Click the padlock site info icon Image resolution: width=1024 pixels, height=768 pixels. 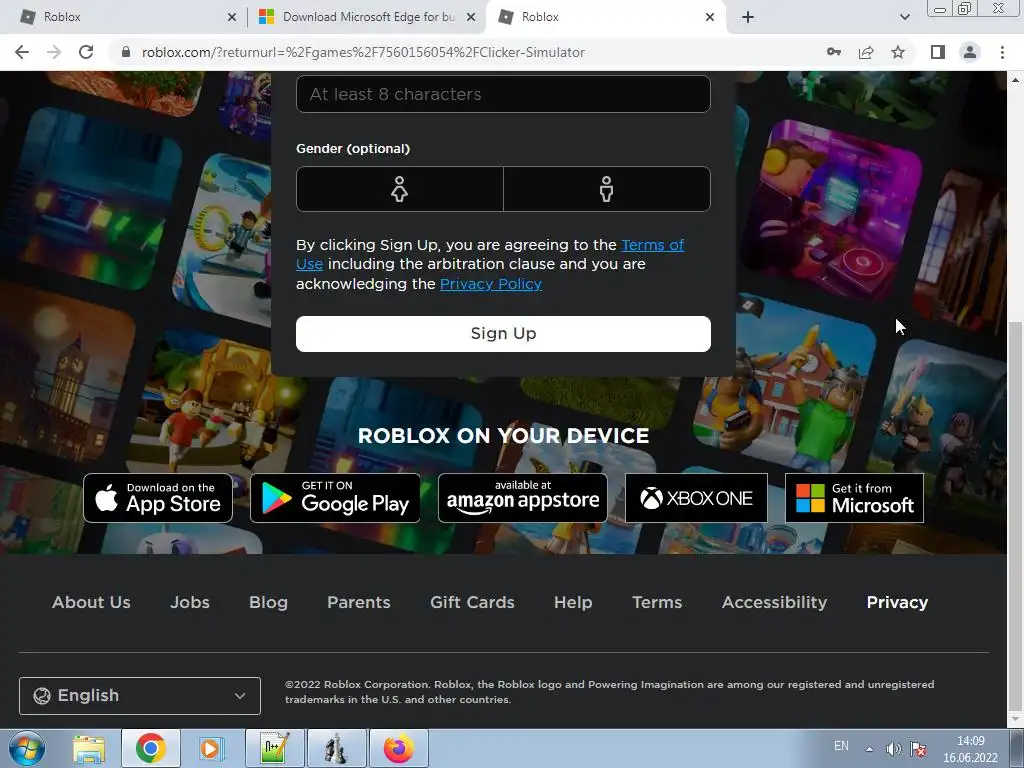126,52
